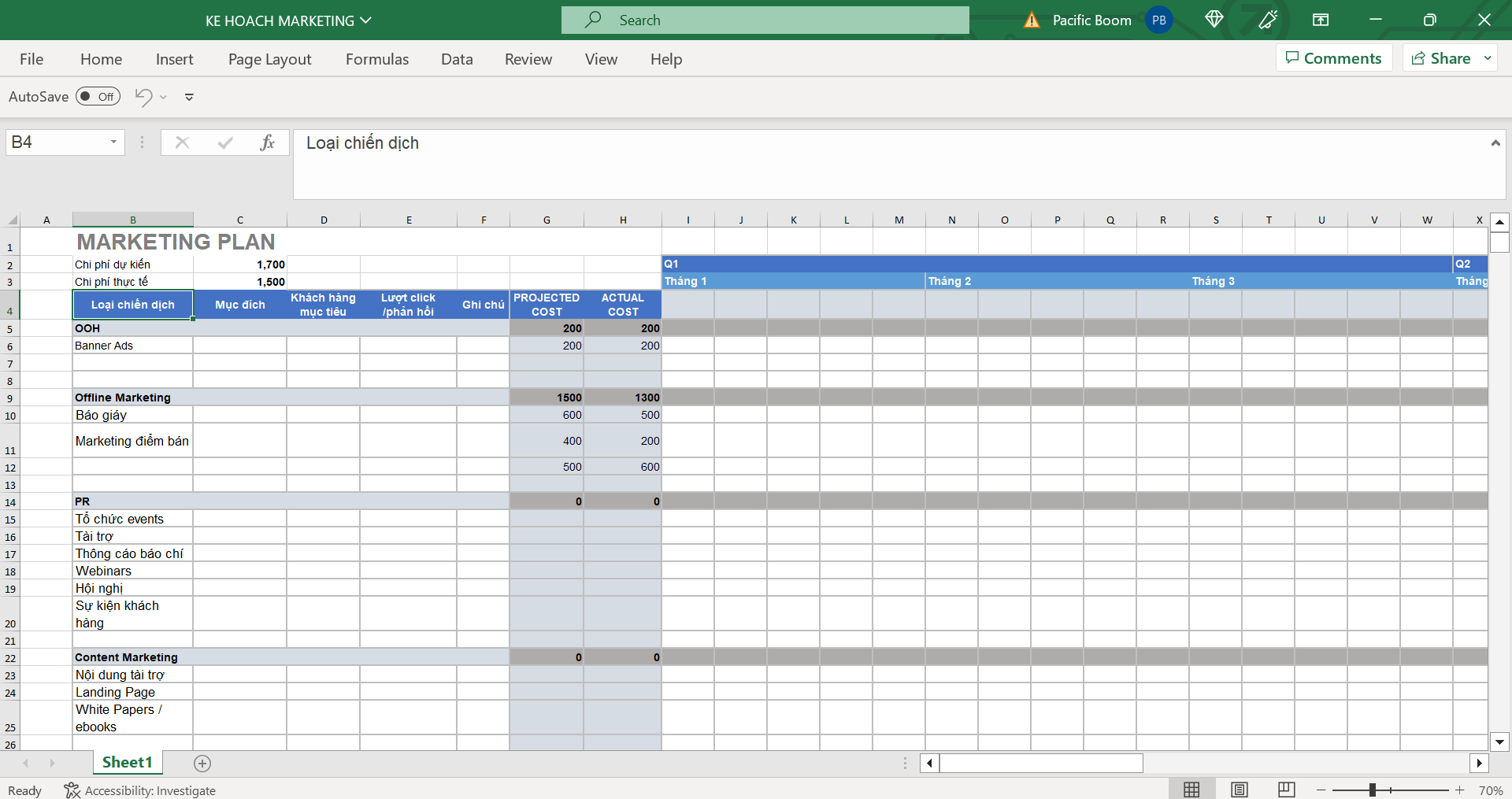Screen dimensions: 1512x799
Task: Collapse the formula bar chevron
Action: coord(1495,143)
